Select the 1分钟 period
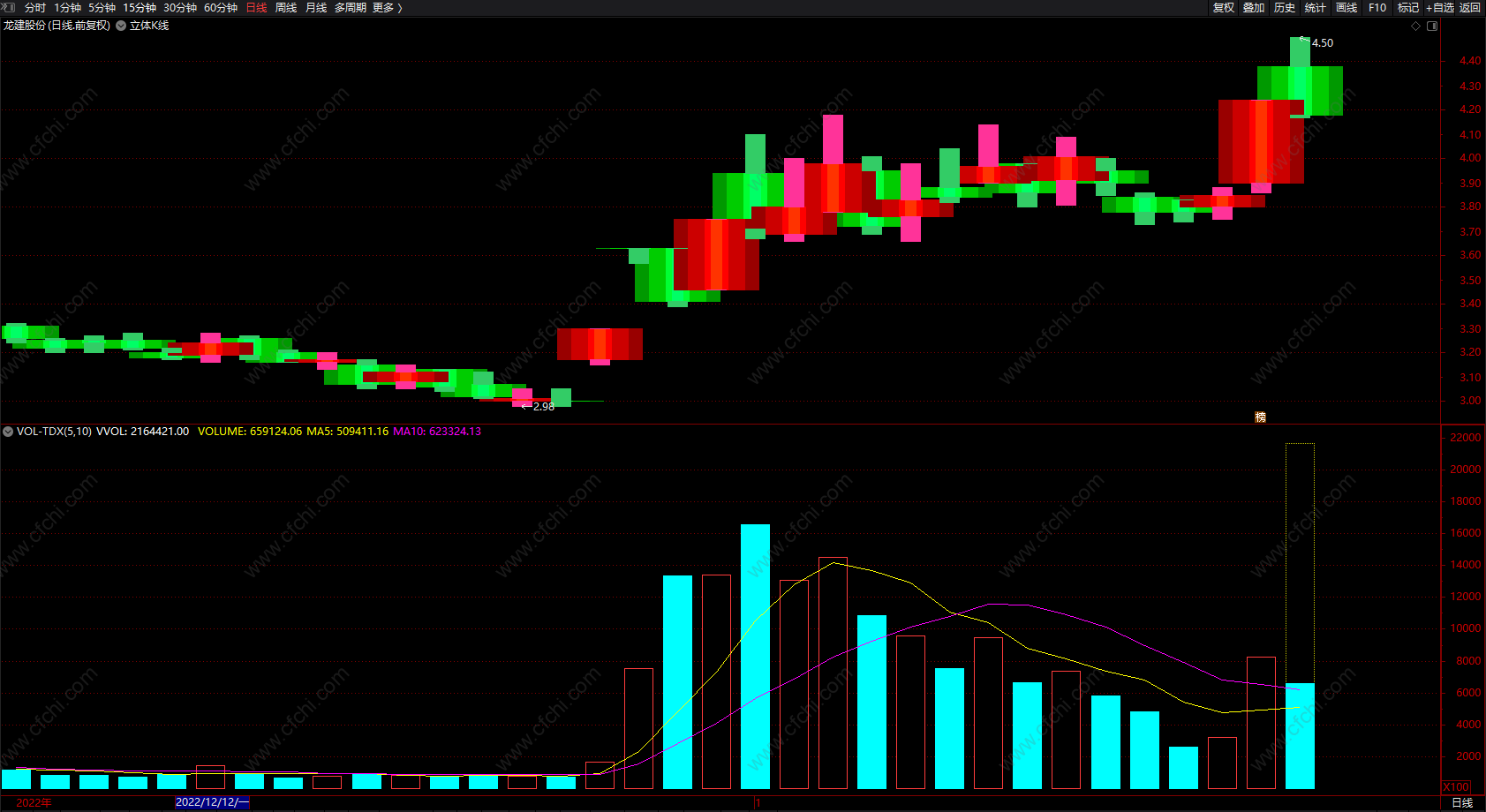The height and width of the screenshot is (812, 1486). point(68,8)
